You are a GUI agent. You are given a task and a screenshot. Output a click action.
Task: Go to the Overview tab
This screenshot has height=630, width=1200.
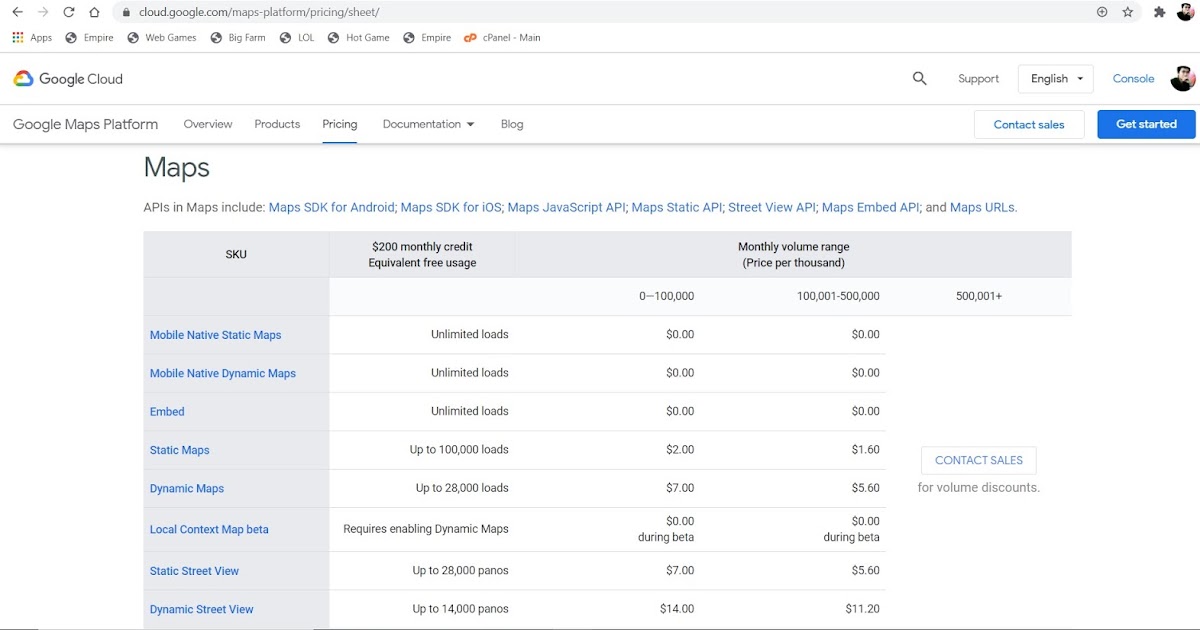(207, 124)
